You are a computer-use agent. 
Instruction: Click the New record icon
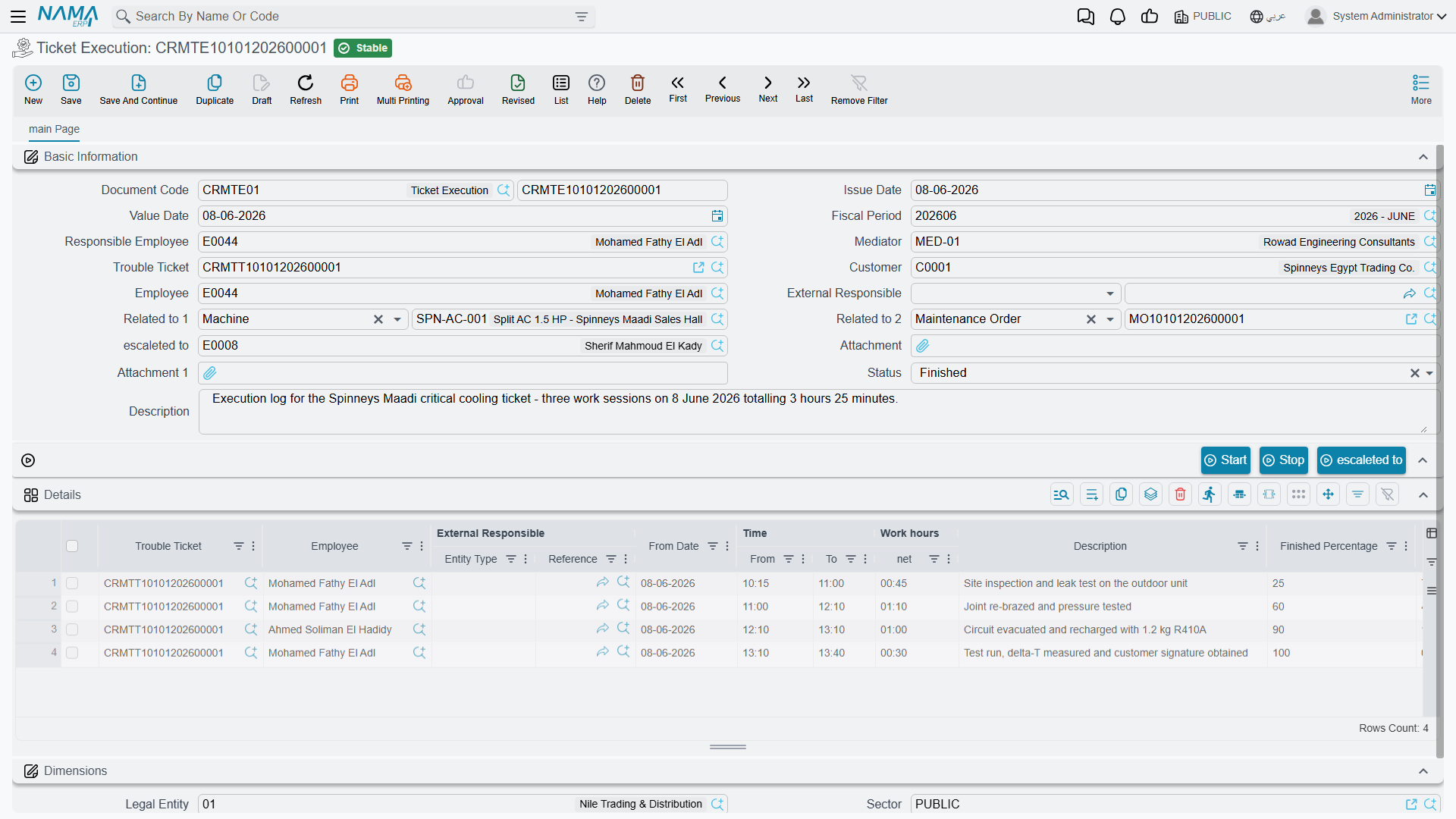(33, 89)
